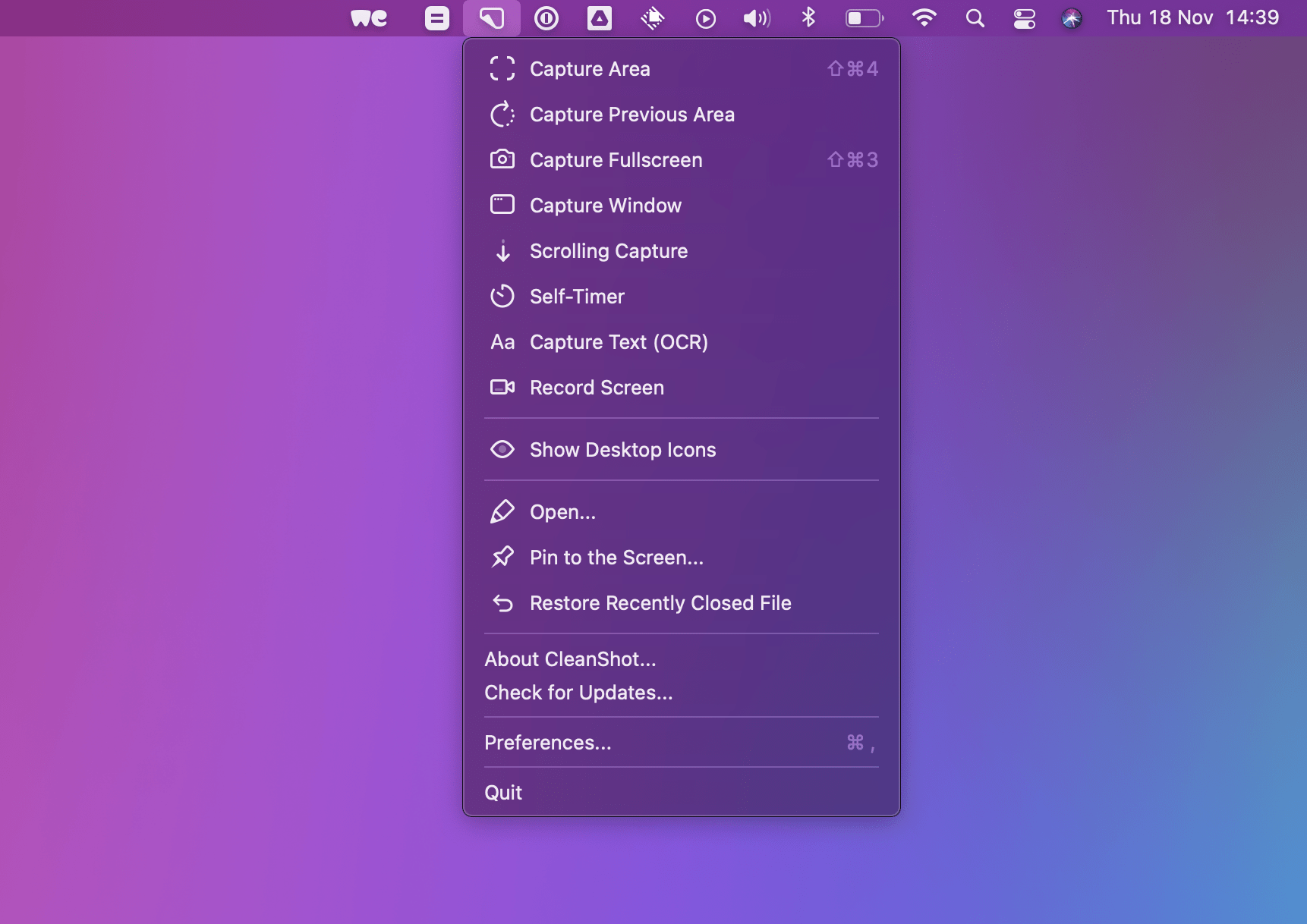Image resolution: width=1307 pixels, height=924 pixels.
Task: Click the date and time in menu bar
Action: [x=1192, y=17]
